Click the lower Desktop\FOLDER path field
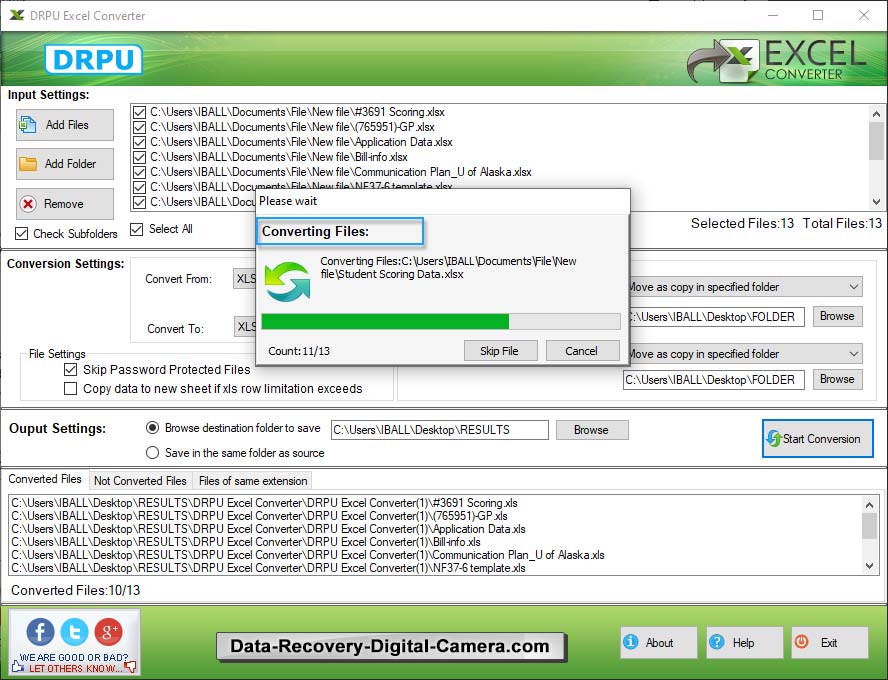Screen dimensions: 888x680 [714, 379]
